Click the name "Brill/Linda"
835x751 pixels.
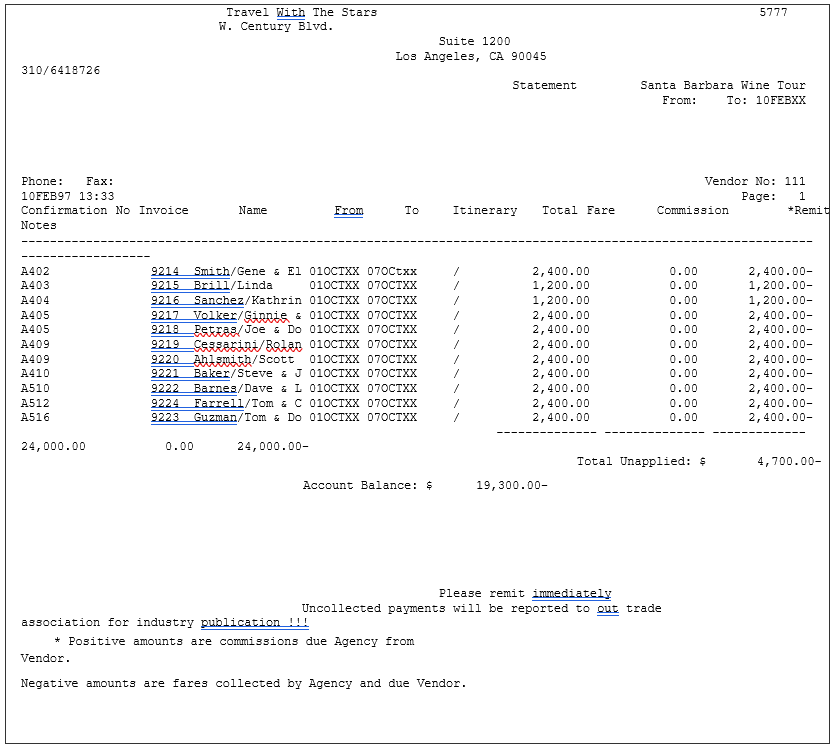pos(233,285)
